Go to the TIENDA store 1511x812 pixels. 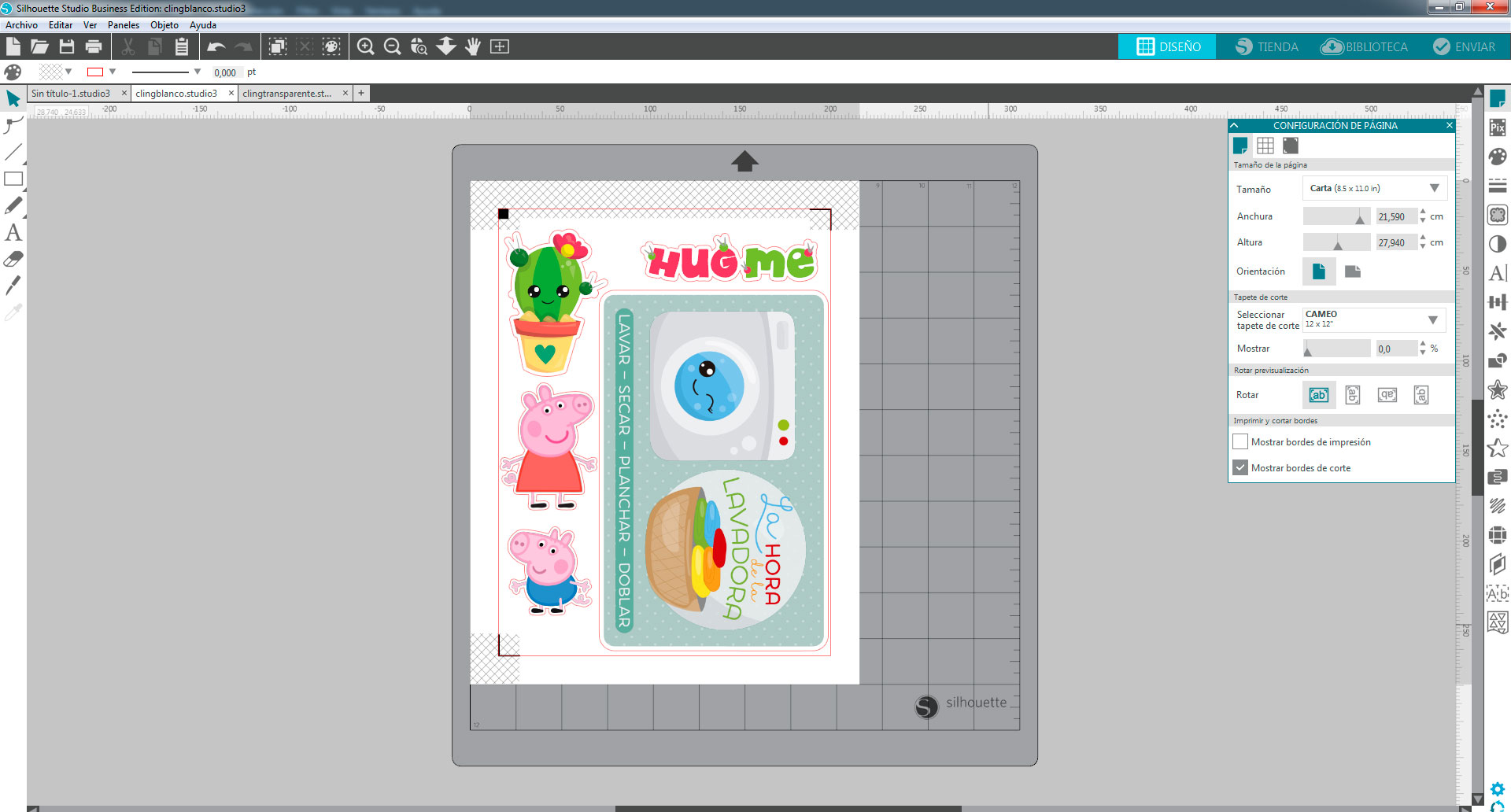[x=1266, y=46]
